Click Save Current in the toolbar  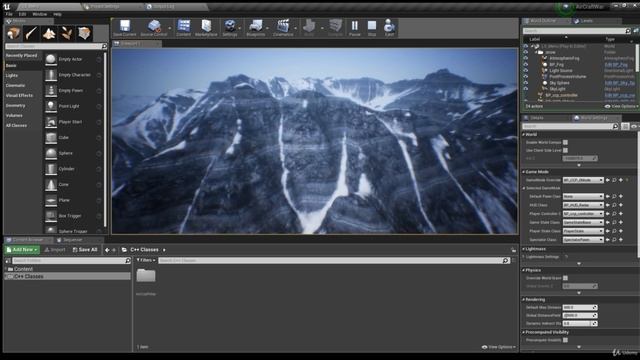[124, 28]
